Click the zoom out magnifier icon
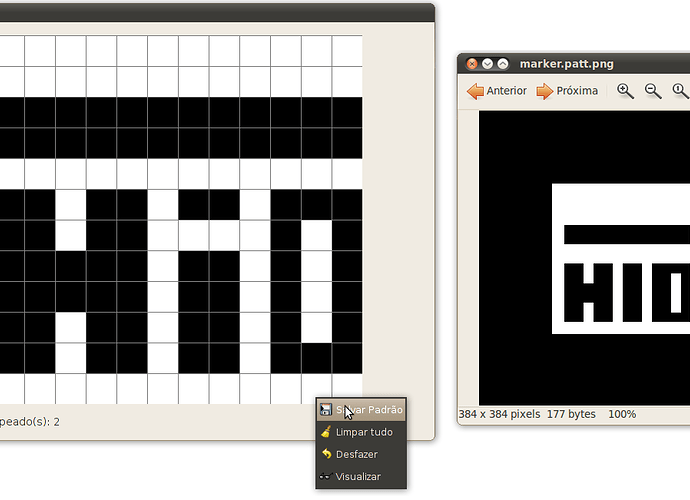This screenshot has height=500, width=690. (x=653, y=91)
